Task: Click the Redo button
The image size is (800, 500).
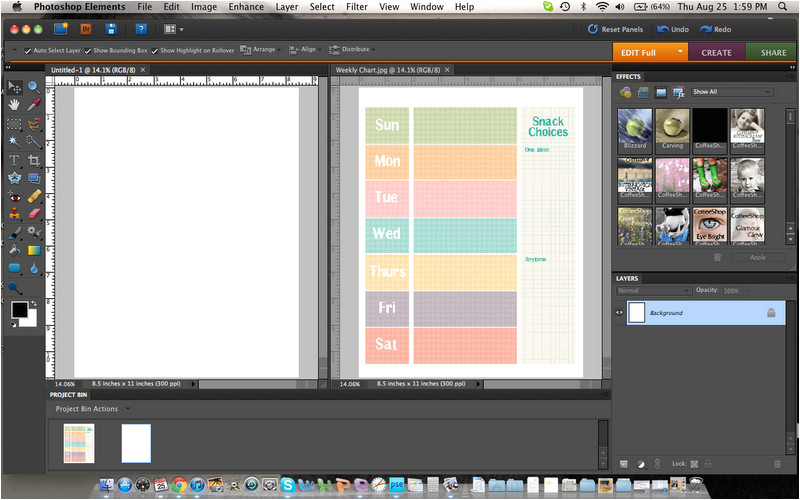Action: pos(716,29)
